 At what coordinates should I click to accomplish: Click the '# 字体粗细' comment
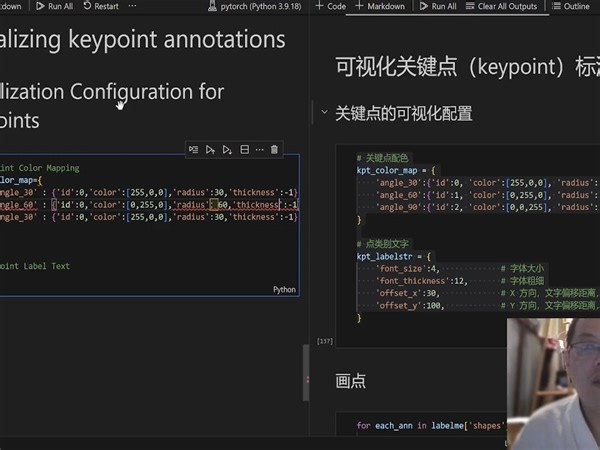522,281
